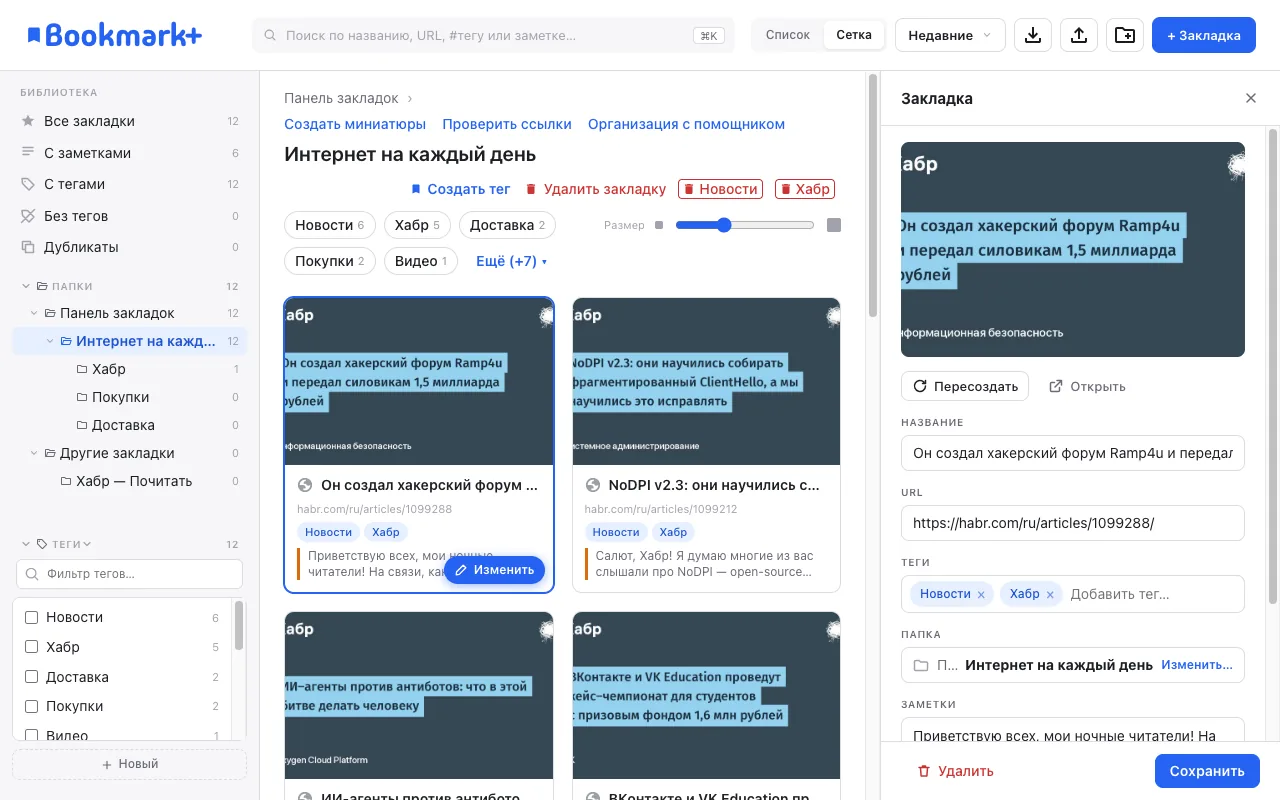Click the small thumbnail size square icon
The image size is (1280, 800).
(659, 225)
